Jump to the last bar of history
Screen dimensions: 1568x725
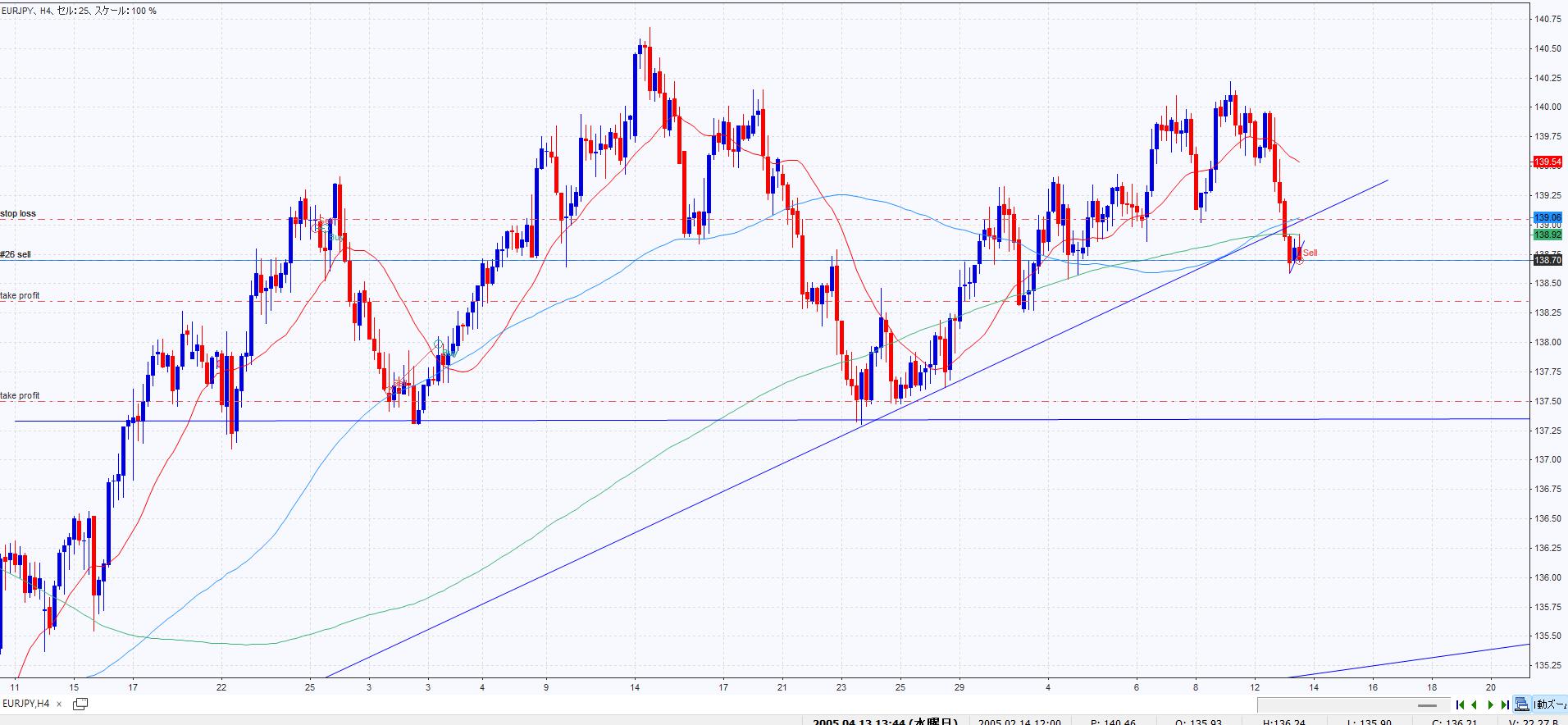tap(1505, 704)
